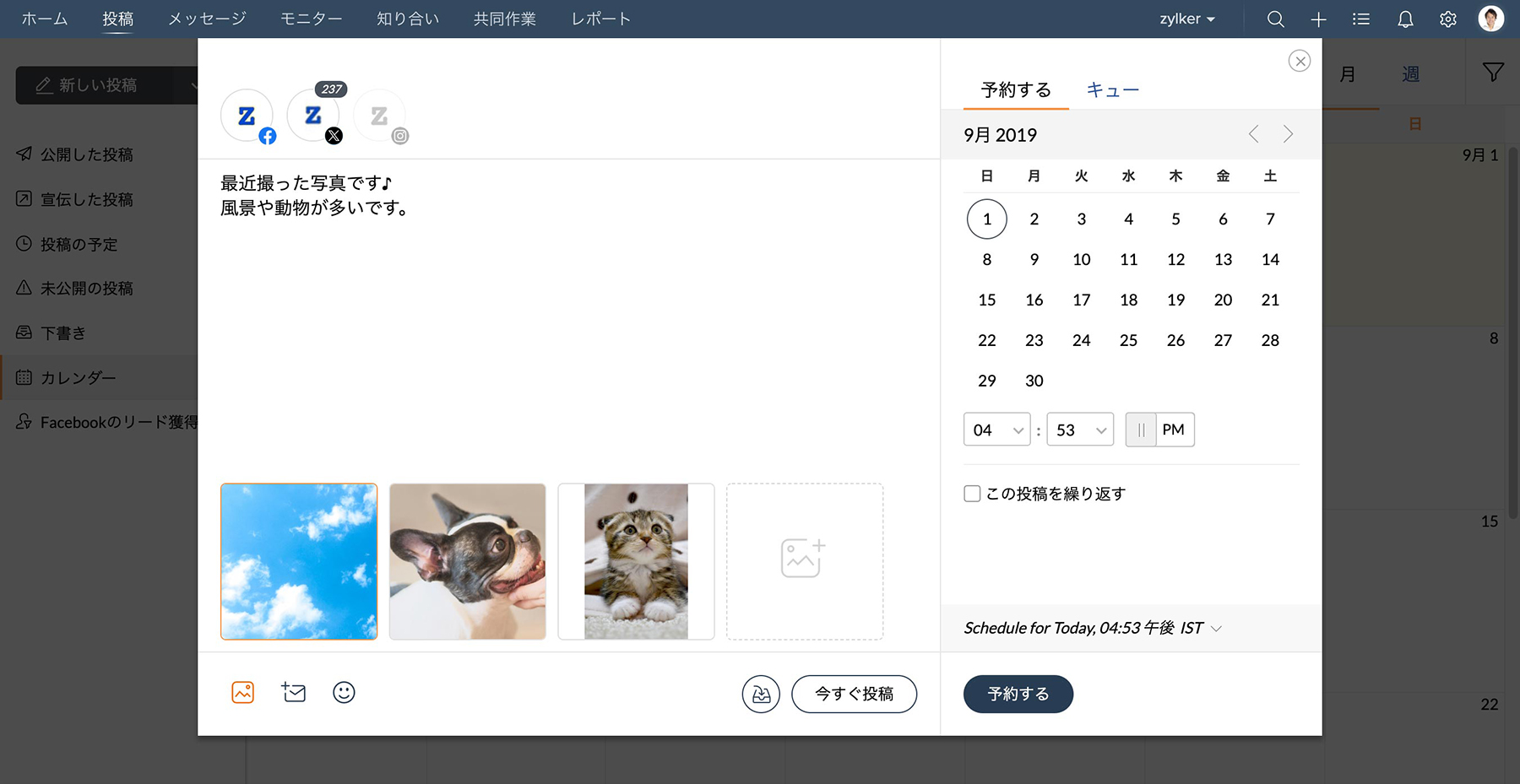Click the 予約する button to schedule

1018,694
